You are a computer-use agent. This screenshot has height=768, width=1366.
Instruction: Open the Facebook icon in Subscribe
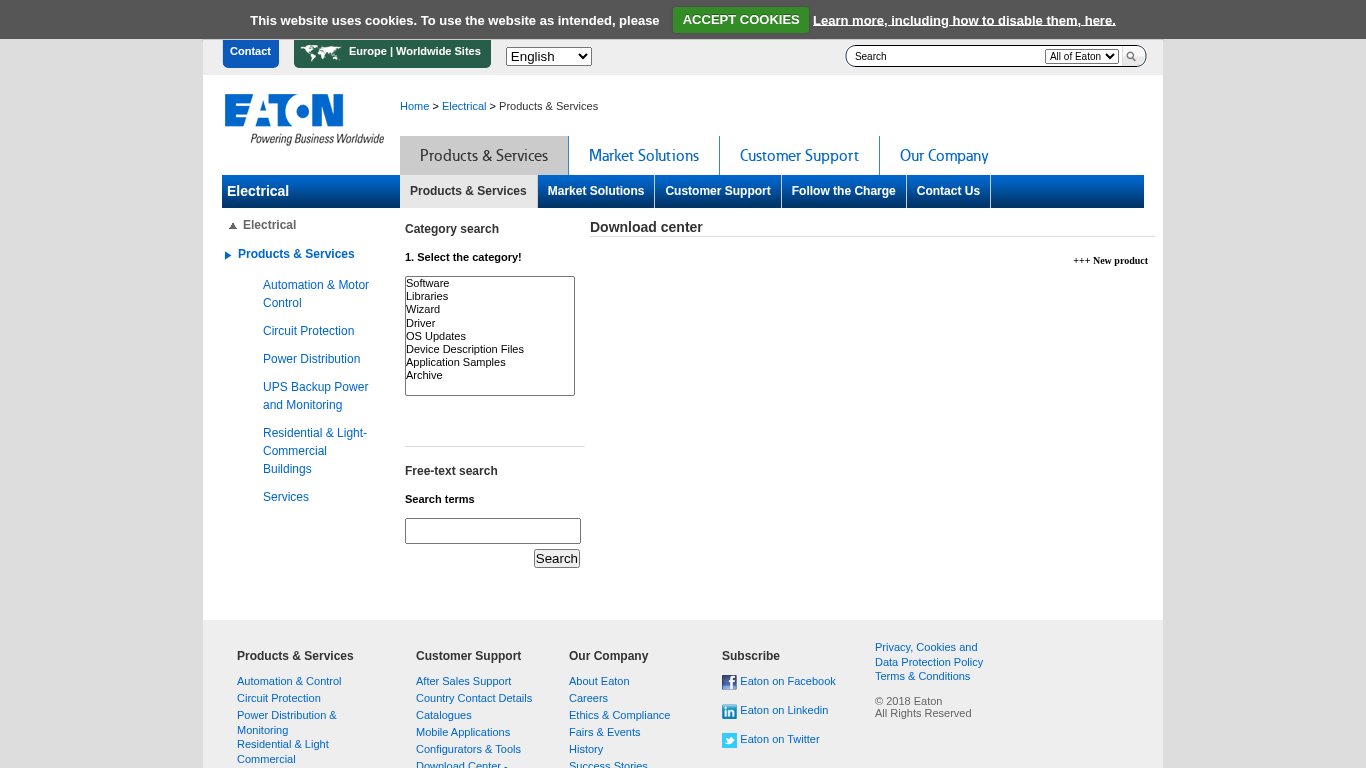pyautogui.click(x=729, y=683)
